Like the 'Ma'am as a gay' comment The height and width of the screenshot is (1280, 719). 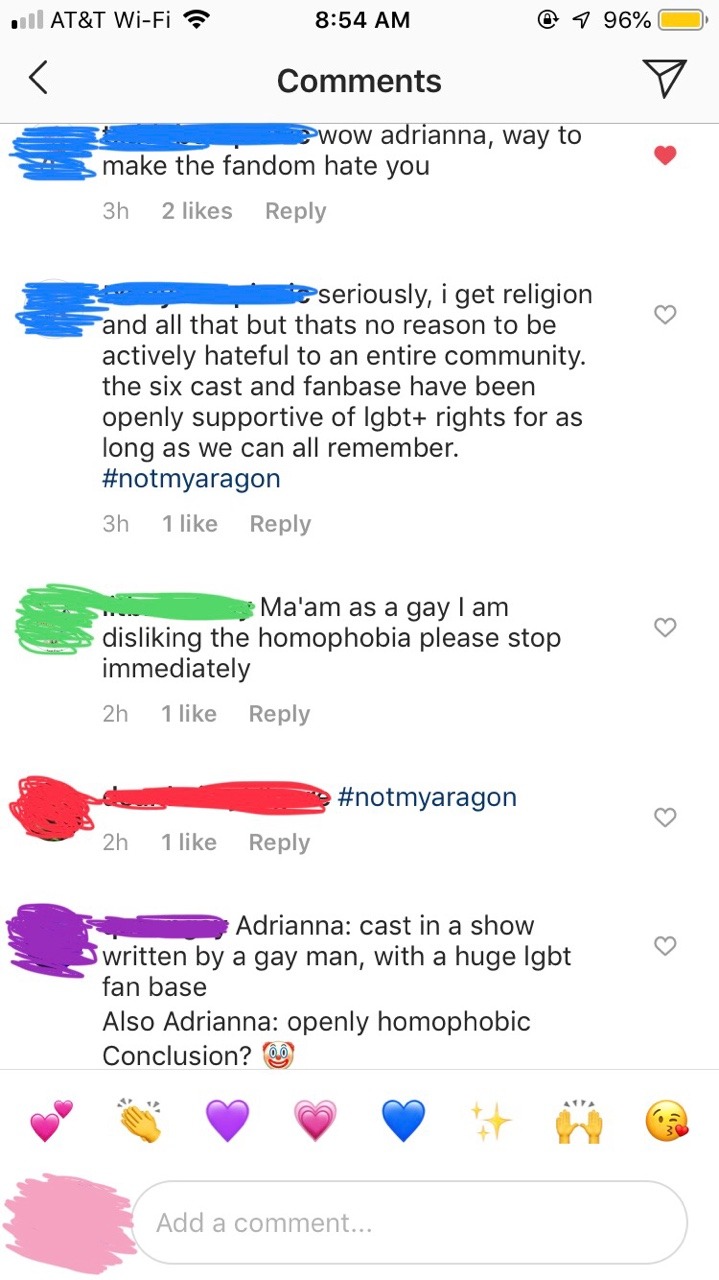pos(665,627)
